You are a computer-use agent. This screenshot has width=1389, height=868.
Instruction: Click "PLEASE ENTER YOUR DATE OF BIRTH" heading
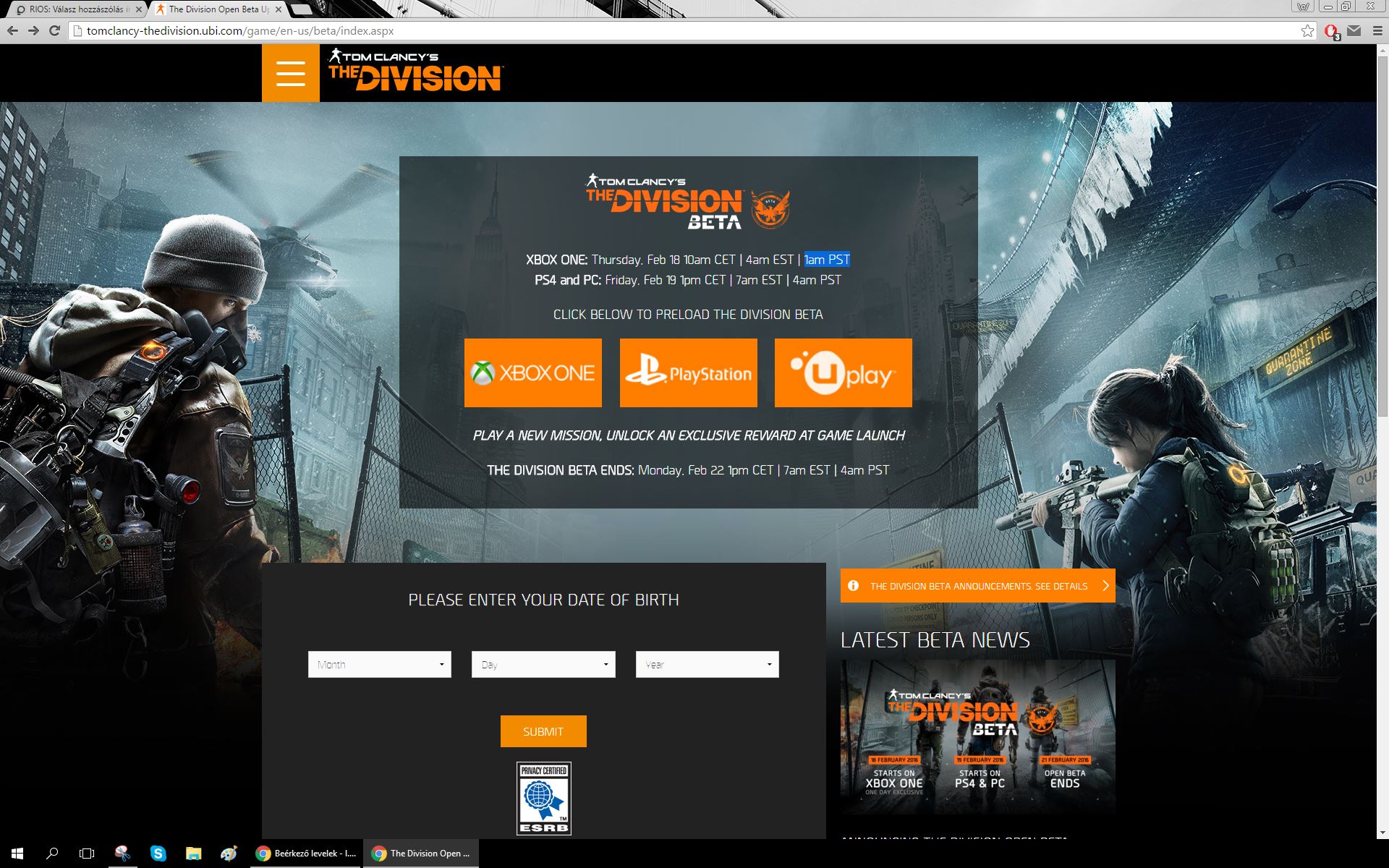click(x=543, y=600)
